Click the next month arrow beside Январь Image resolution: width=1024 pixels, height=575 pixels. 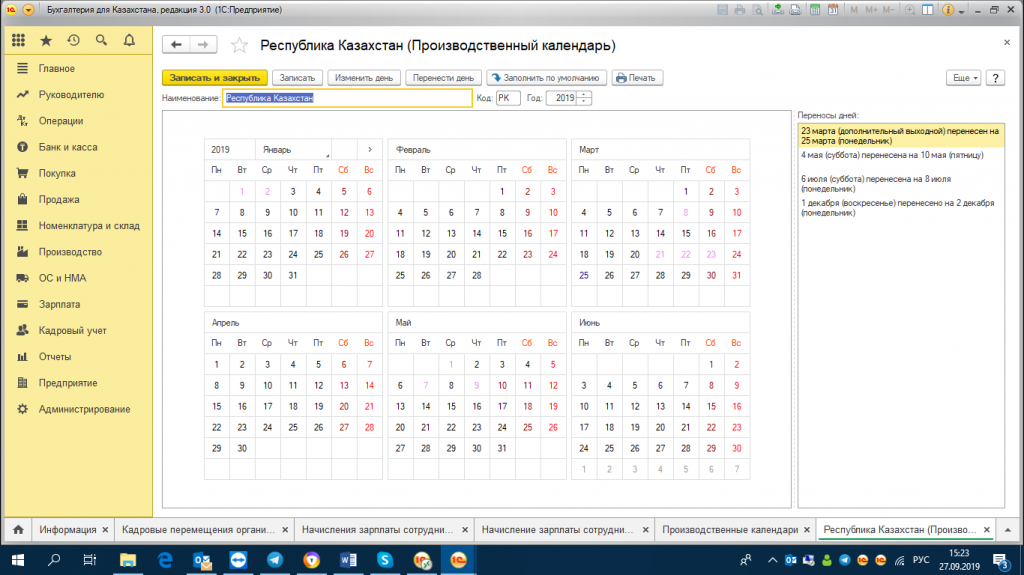click(370, 149)
